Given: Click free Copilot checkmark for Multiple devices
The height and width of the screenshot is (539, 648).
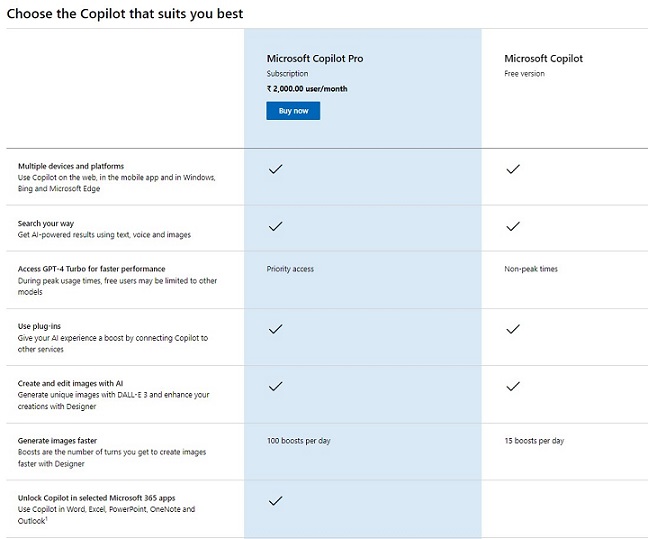Looking at the screenshot, I should [x=513, y=169].
